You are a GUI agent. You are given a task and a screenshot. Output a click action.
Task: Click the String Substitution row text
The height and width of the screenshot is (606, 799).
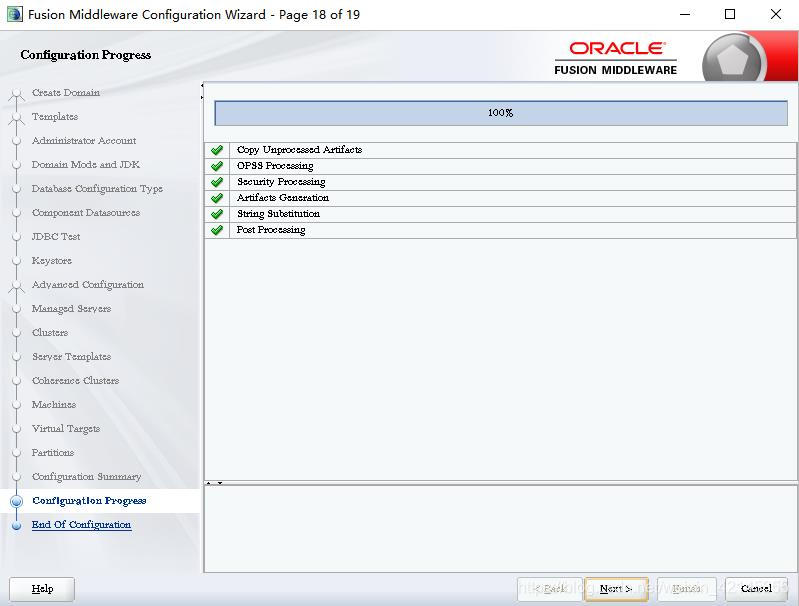pos(278,214)
